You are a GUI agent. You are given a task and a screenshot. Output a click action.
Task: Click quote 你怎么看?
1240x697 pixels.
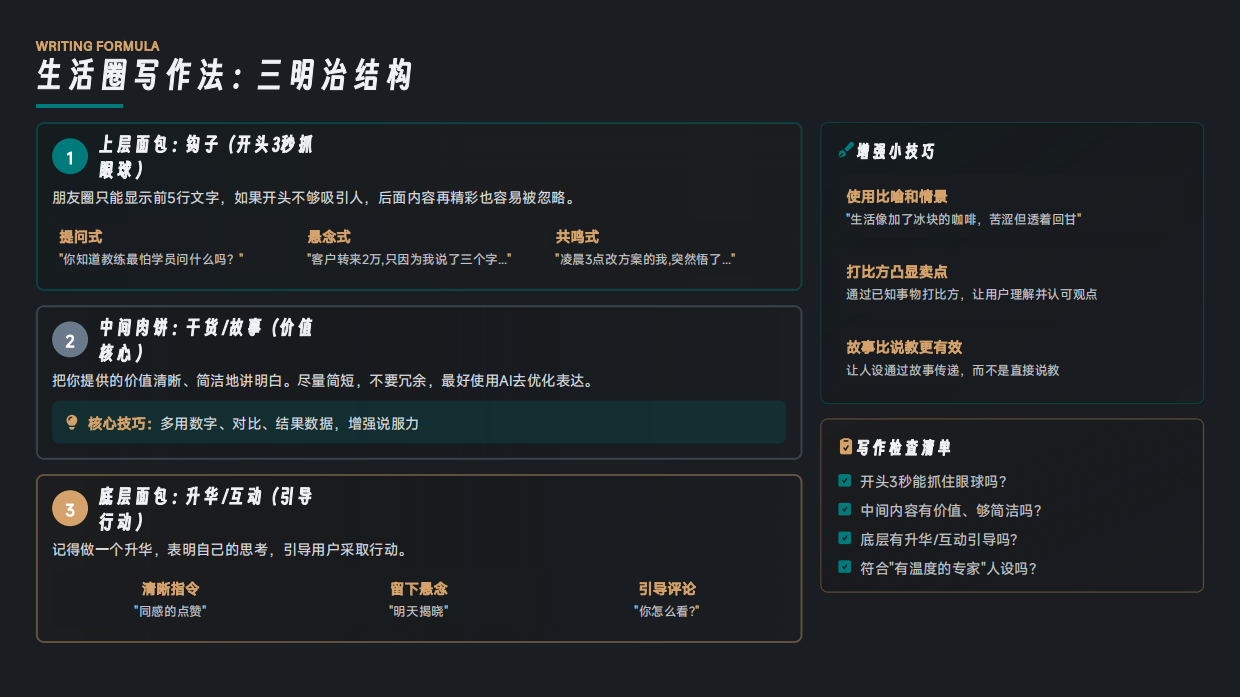[667, 610]
